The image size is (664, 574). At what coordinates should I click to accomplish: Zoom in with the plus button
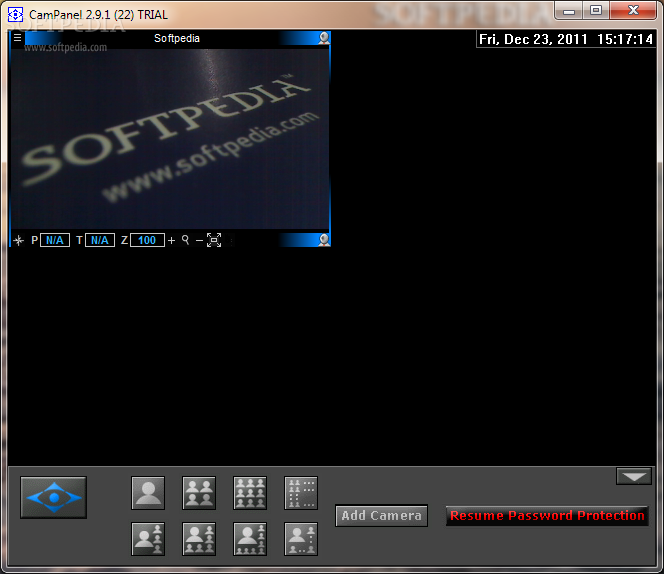[x=171, y=241]
